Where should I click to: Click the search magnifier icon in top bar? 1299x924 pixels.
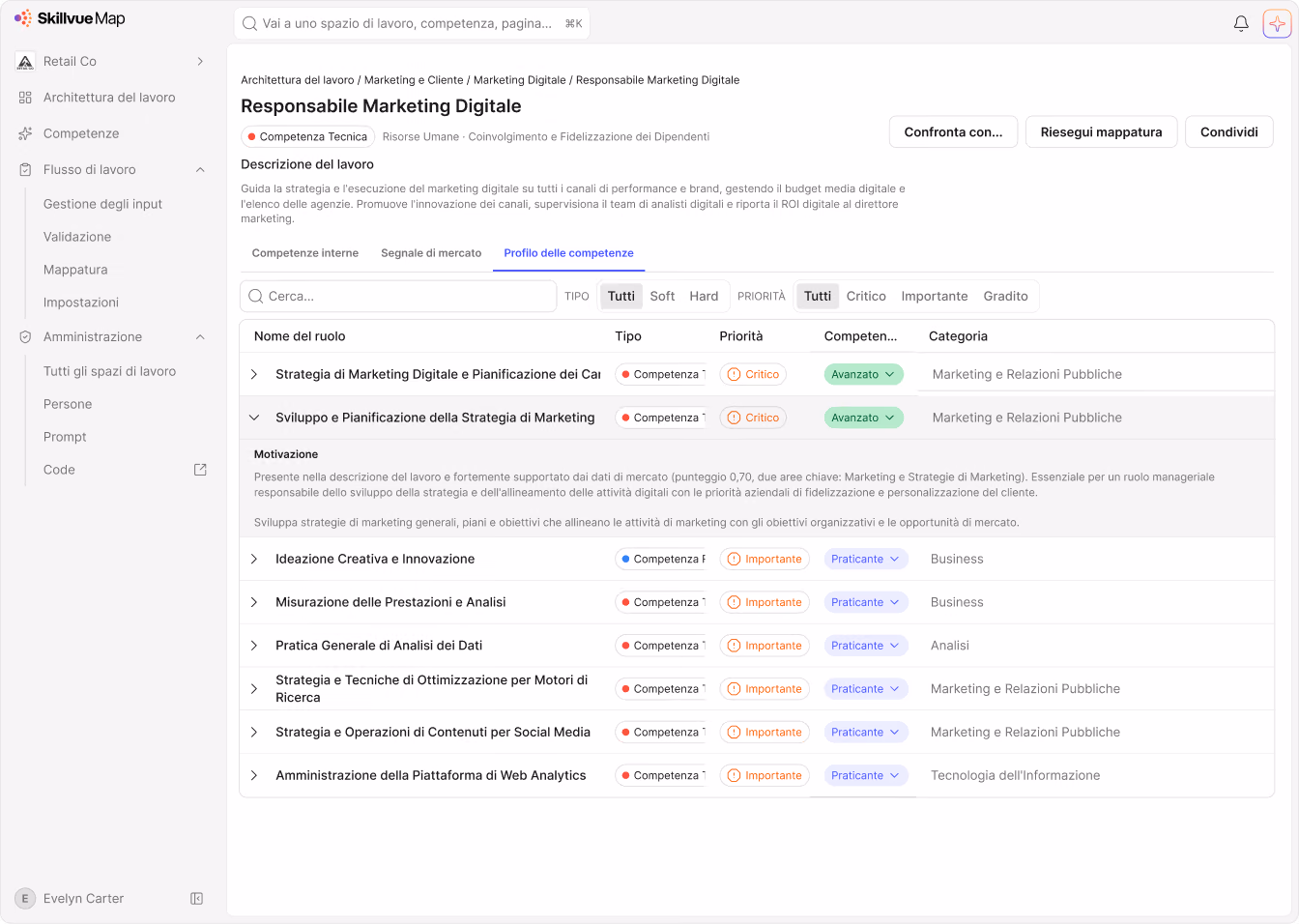(249, 23)
